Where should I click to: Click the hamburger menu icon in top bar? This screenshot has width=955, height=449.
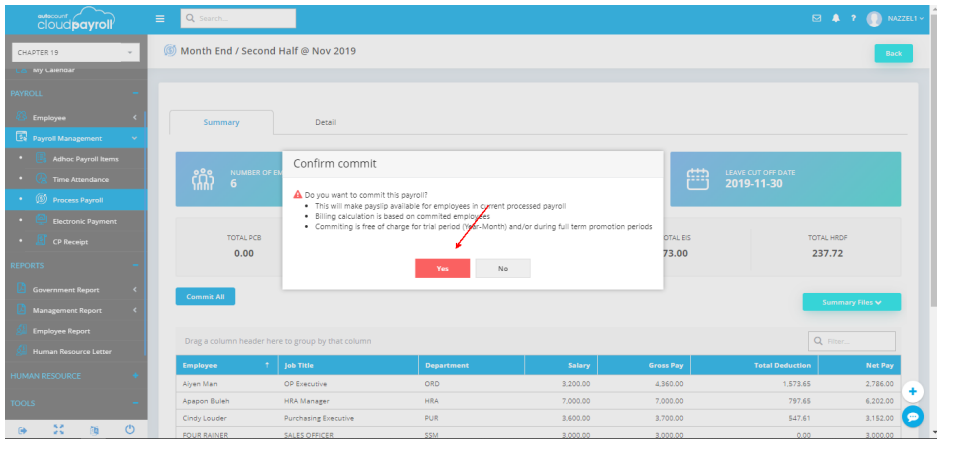tap(160, 18)
